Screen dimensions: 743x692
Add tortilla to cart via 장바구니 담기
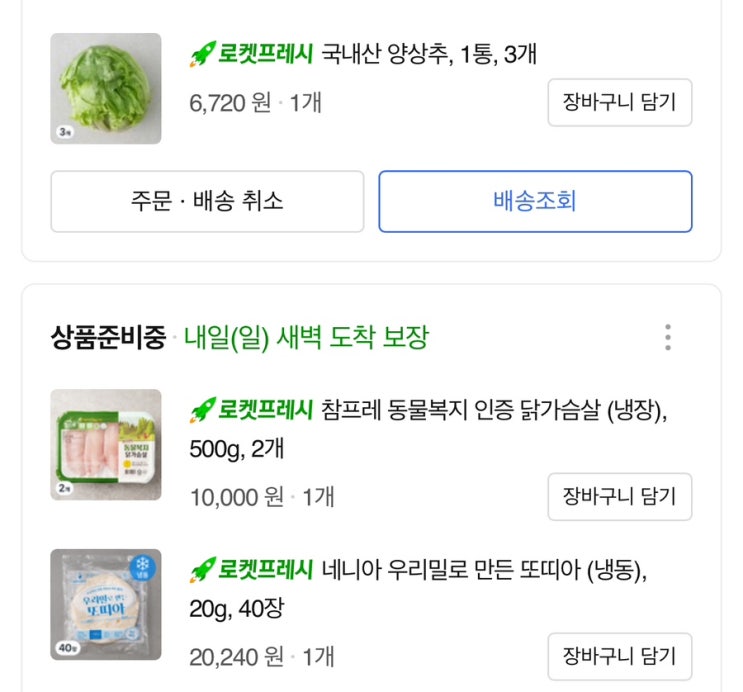point(620,656)
